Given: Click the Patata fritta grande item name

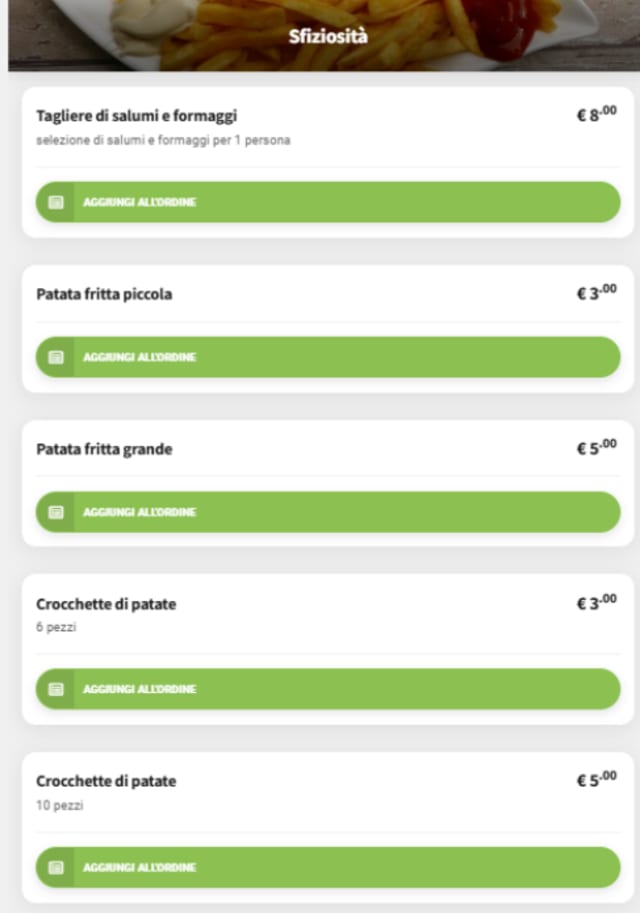Looking at the screenshot, I should (x=104, y=449).
